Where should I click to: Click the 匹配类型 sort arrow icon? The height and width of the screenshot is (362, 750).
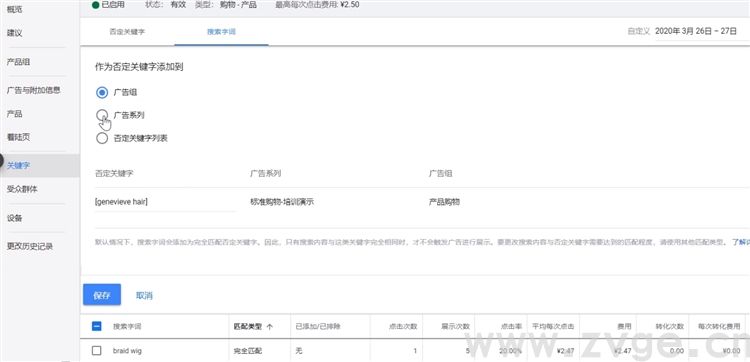[x=269, y=327]
